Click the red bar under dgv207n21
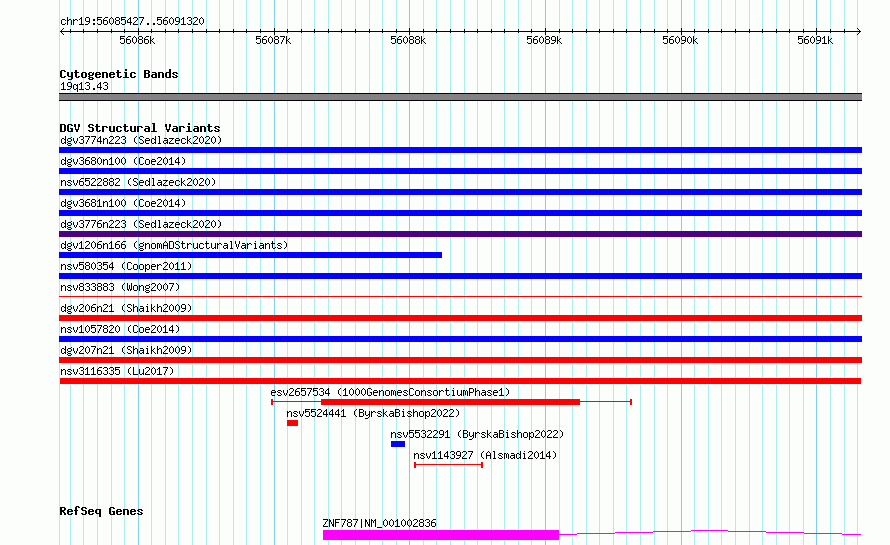890x545 pixels. pyautogui.click(x=460, y=360)
